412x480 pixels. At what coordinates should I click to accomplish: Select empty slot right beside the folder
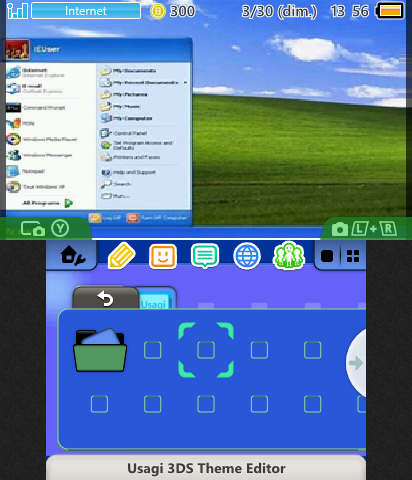point(153,350)
